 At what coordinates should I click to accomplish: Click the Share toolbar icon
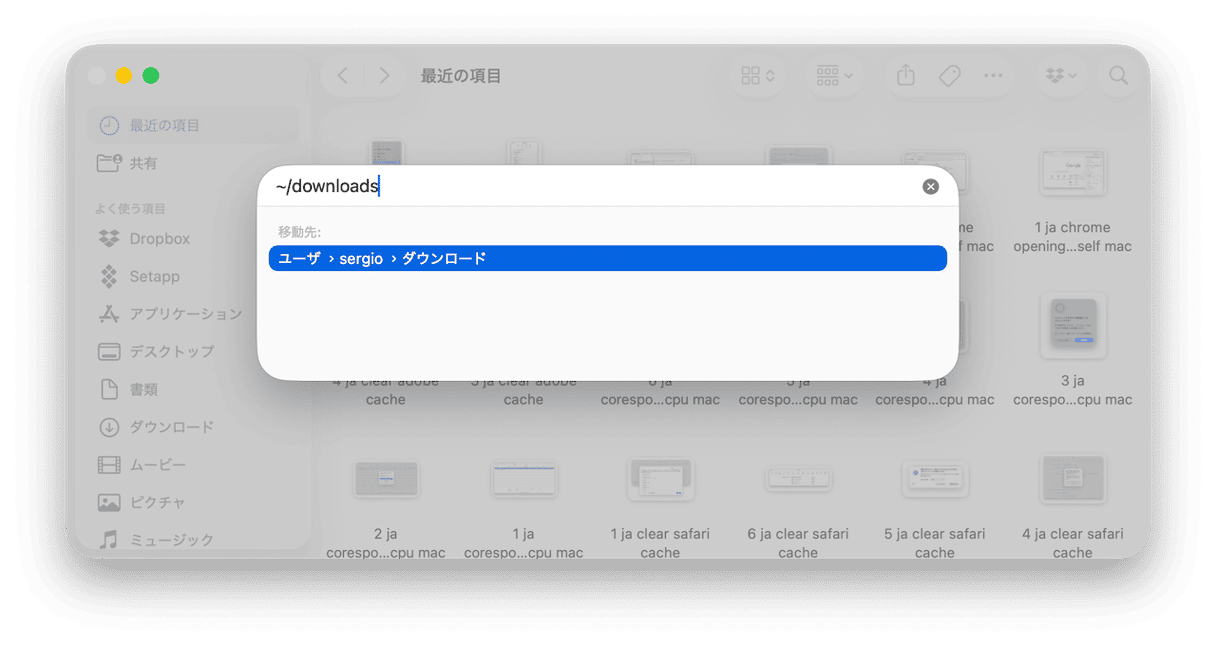coord(906,76)
